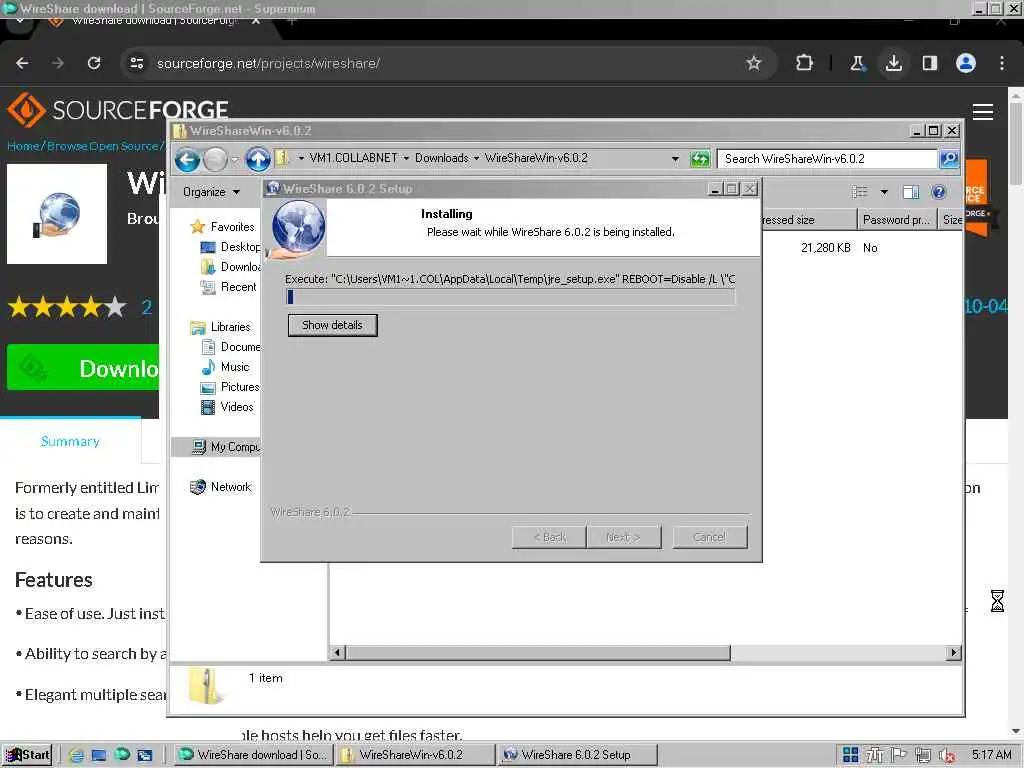Click the WireShare project globe icon
Image resolution: width=1024 pixels, height=768 pixels.
57,214
